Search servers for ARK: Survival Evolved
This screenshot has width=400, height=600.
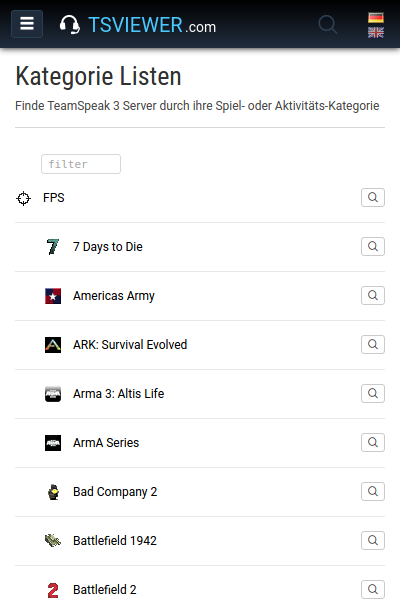[x=373, y=344]
